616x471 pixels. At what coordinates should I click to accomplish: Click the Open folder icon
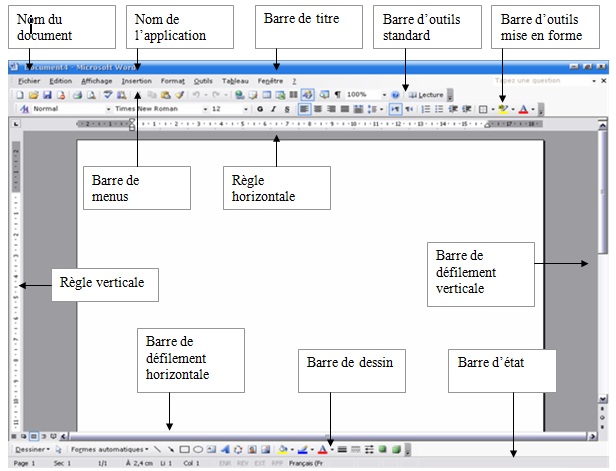coord(34,95)
